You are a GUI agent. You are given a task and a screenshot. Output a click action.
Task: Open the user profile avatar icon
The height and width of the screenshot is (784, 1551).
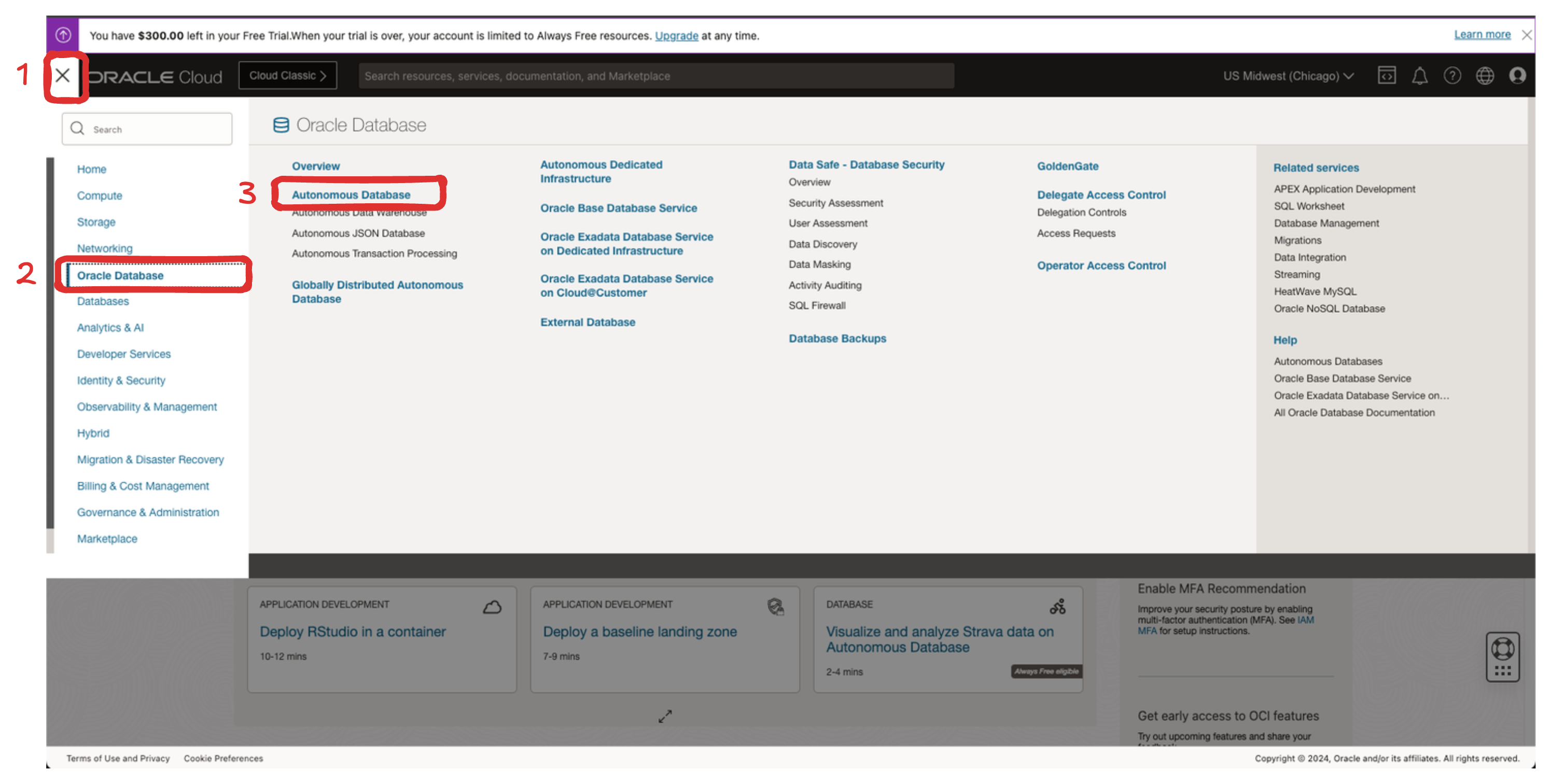coord(1517,76)
